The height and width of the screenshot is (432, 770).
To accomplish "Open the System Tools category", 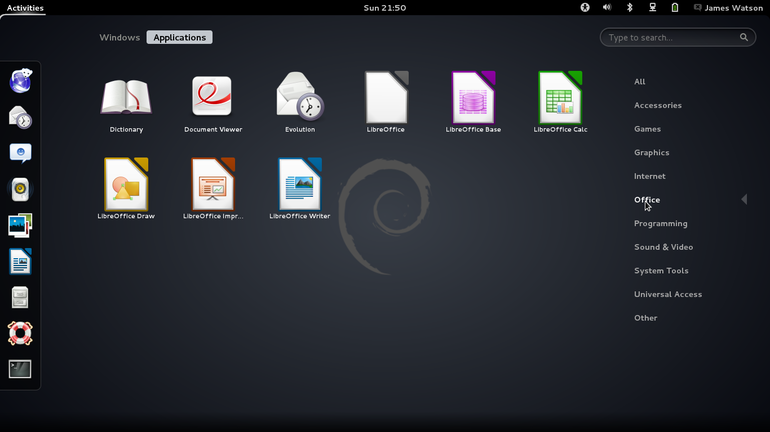I will [x=661, y=270].
